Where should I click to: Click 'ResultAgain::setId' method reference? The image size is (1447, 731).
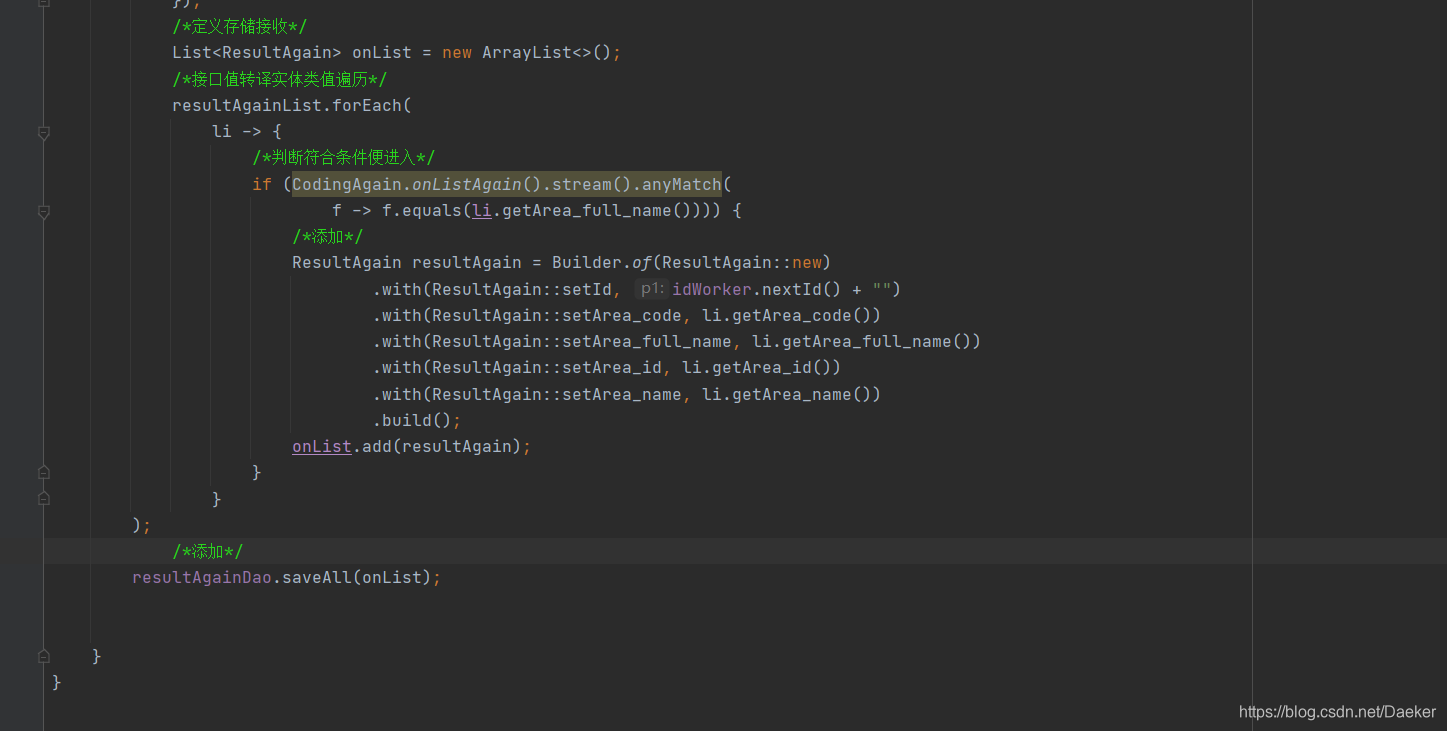tap(522, 289)
